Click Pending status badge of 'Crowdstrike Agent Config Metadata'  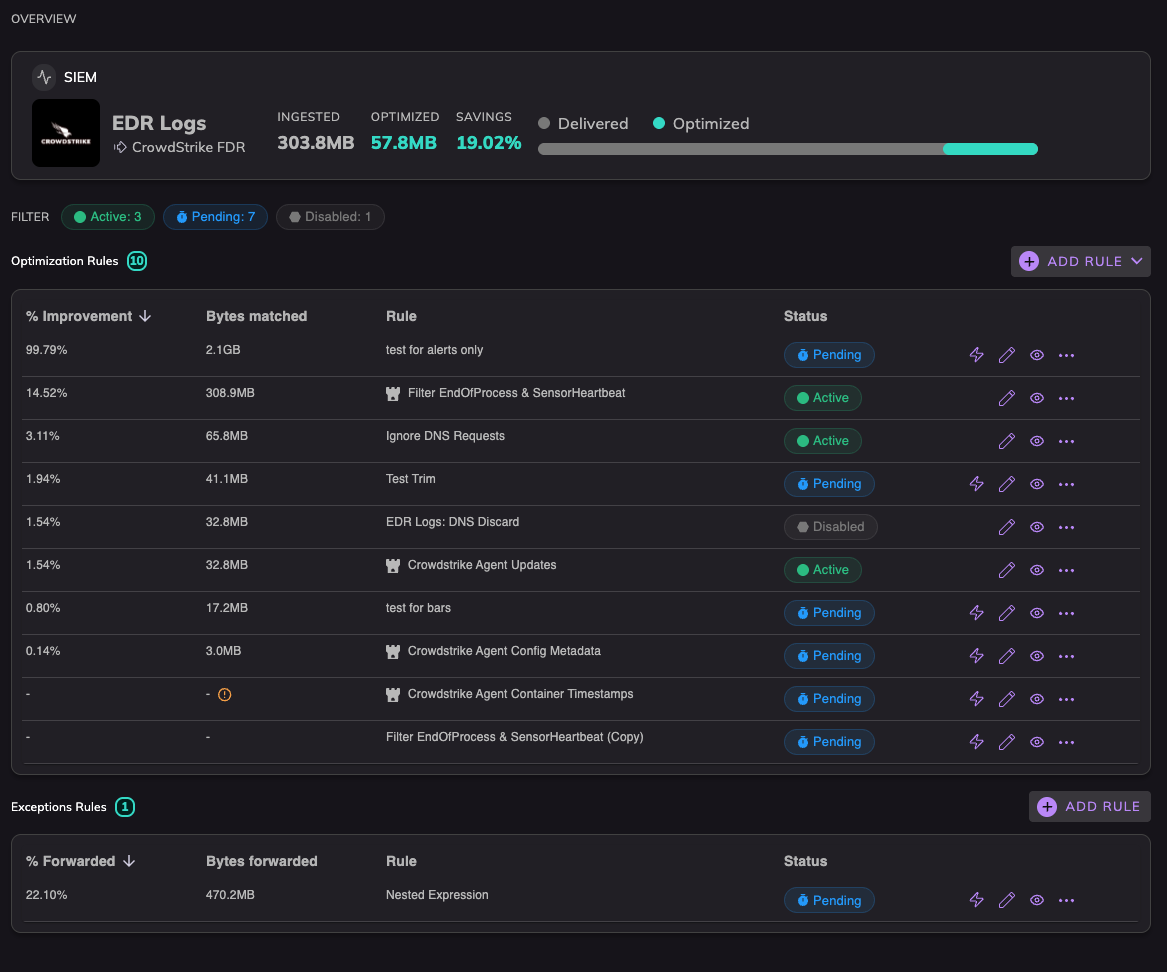[829, 656]
